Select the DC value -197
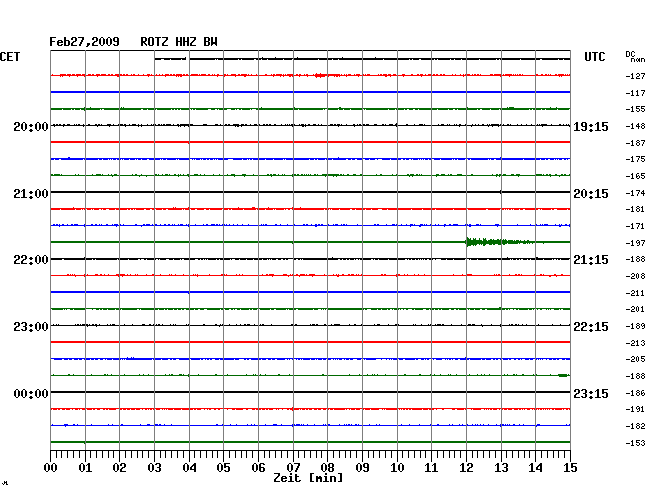Viewport: 650px width, 494px height. tap(635, 243)
